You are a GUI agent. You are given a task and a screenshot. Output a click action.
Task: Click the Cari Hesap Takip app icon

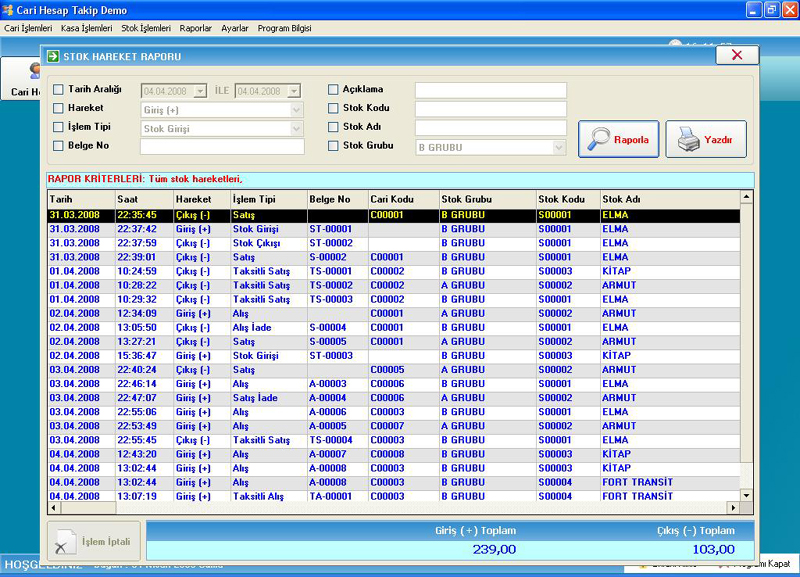(x=8, y=9)
